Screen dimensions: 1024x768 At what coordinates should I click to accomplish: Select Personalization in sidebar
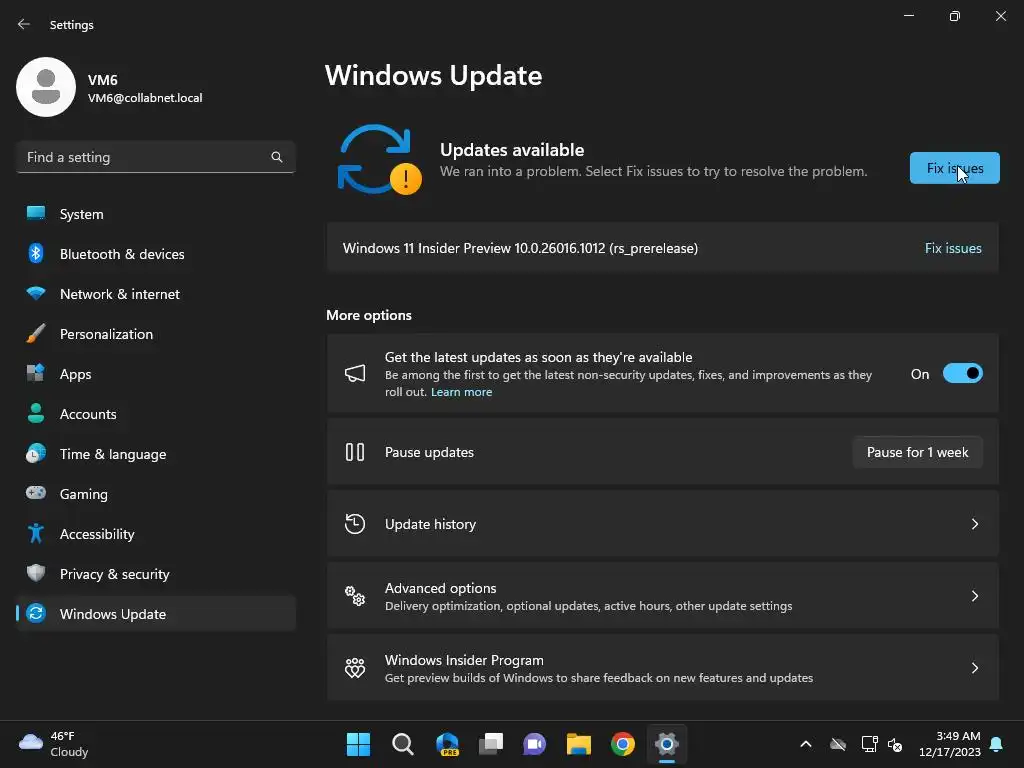156,334
